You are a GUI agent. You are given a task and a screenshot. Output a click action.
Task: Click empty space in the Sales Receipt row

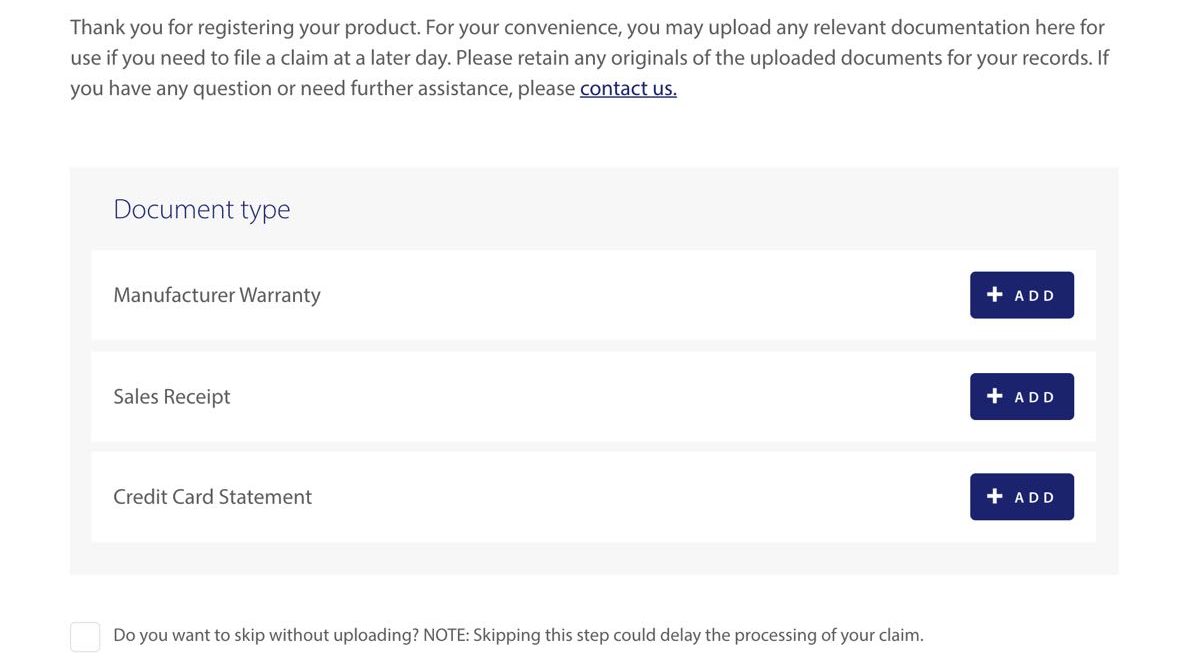click(x=600, y=396)
